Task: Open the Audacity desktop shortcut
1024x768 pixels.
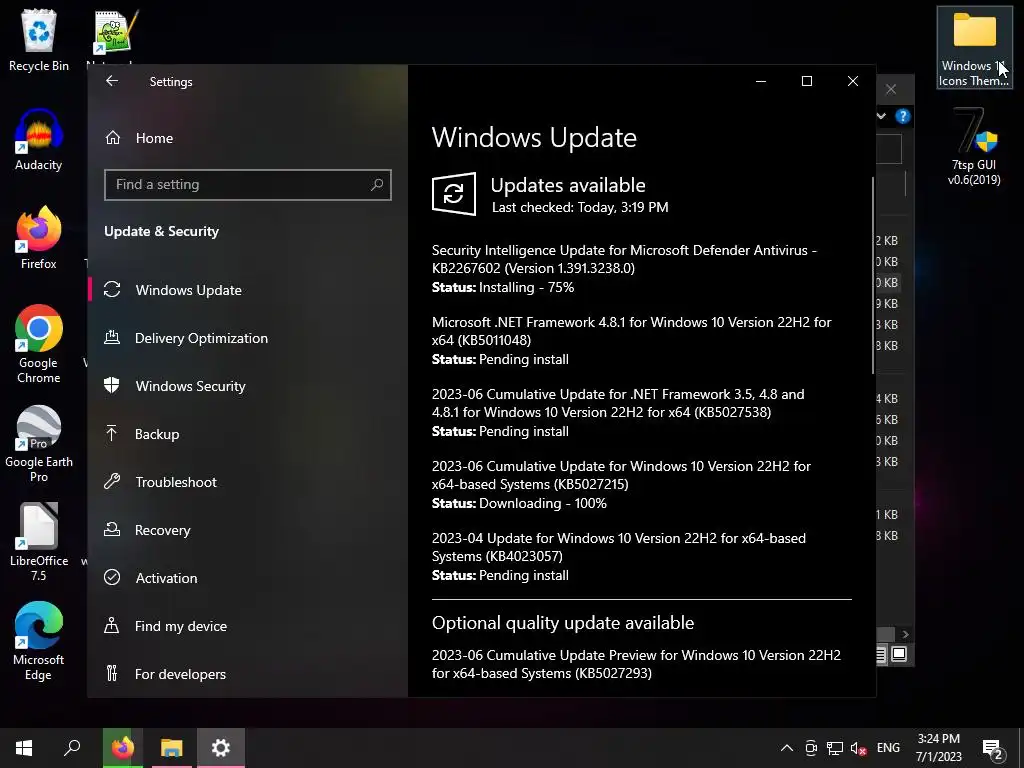Action: click(39, 140)
